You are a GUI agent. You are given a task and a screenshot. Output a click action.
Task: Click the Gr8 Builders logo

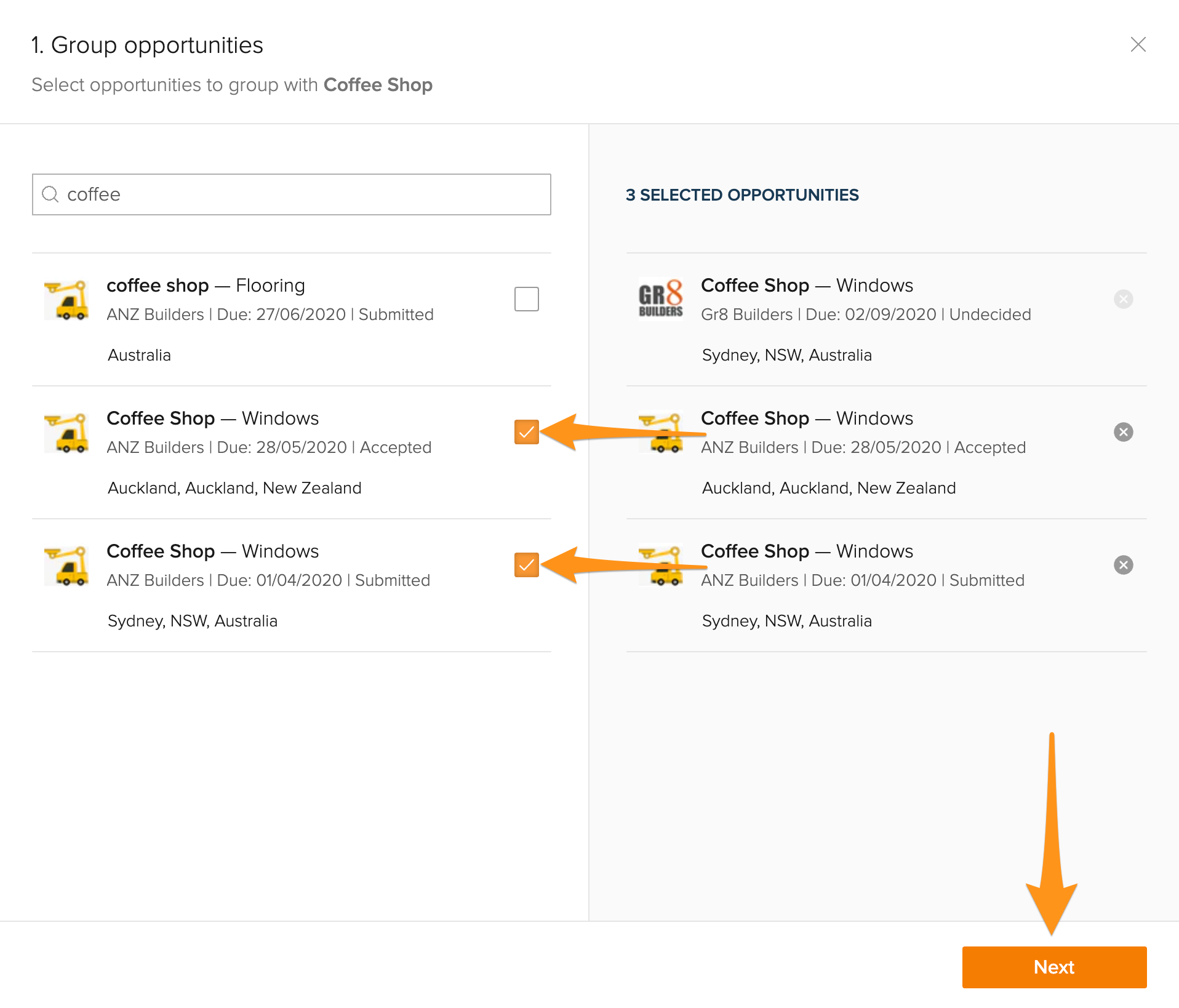(x=661, y=299)
